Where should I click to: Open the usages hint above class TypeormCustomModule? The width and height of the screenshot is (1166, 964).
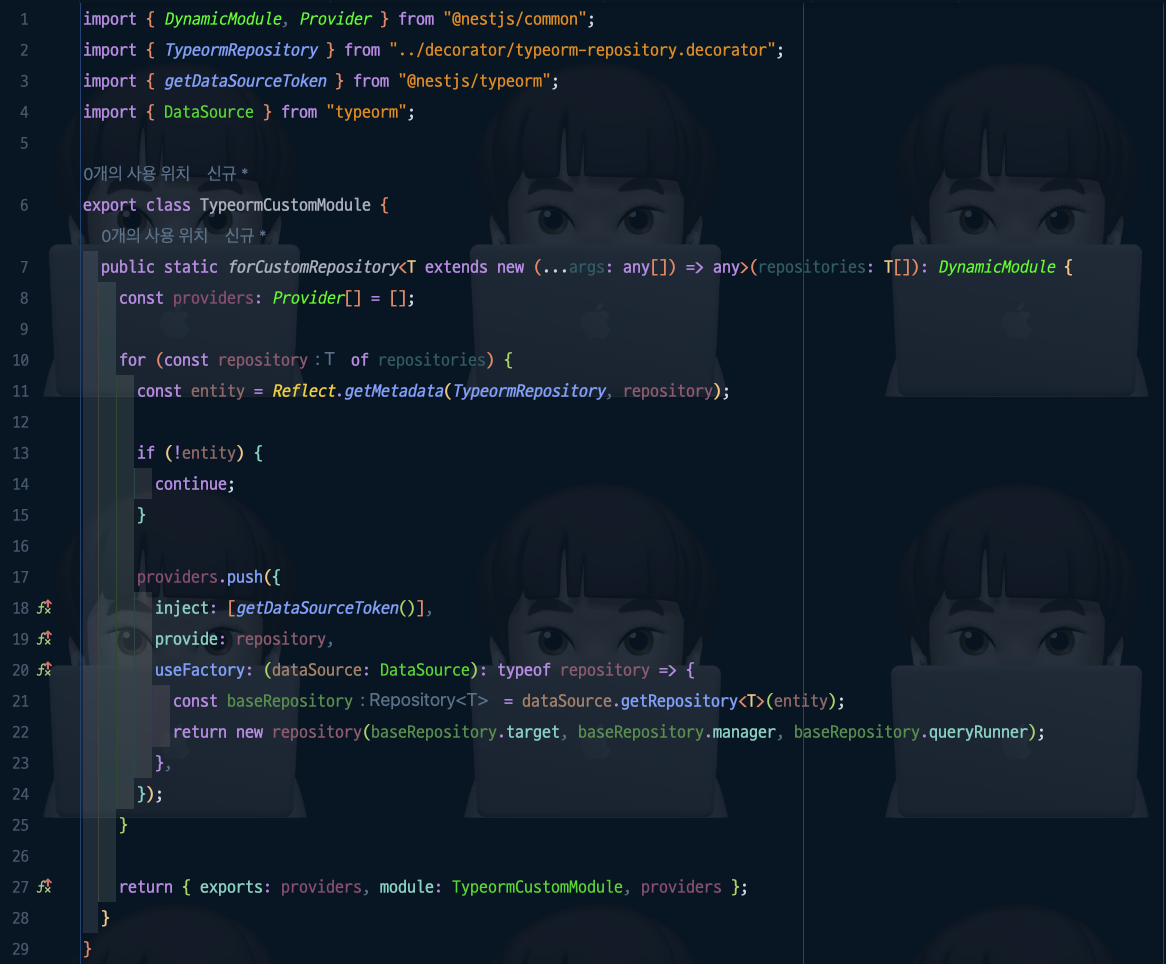point(137,173)
